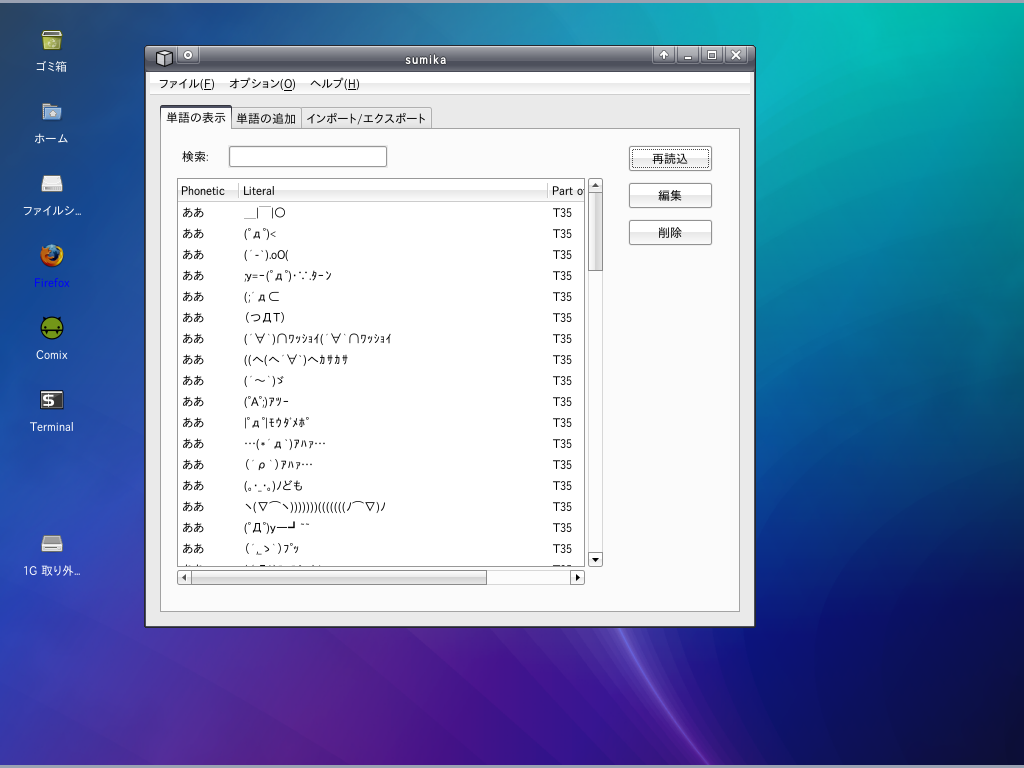Click the vertical scrollbar thumb
The image size is (1024, 768).
click(595, 232)
